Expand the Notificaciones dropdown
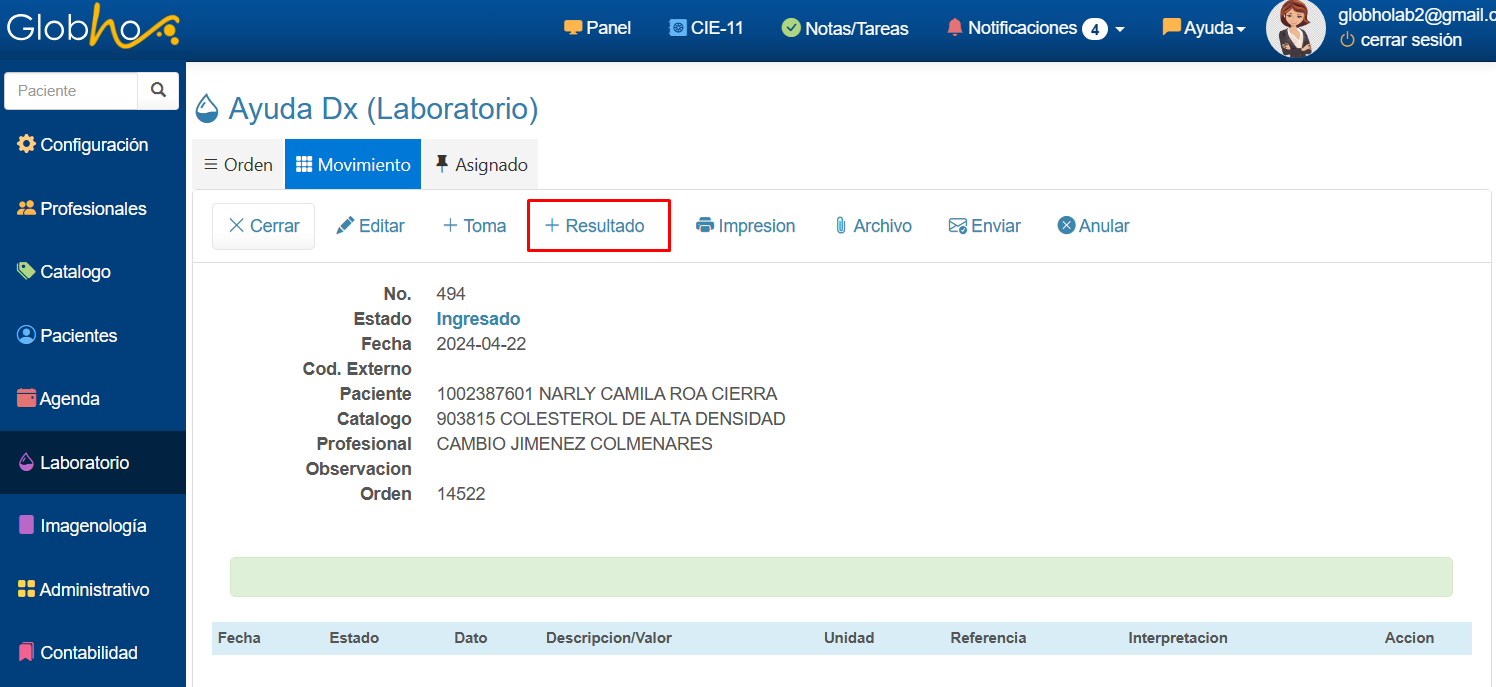 1035,28
